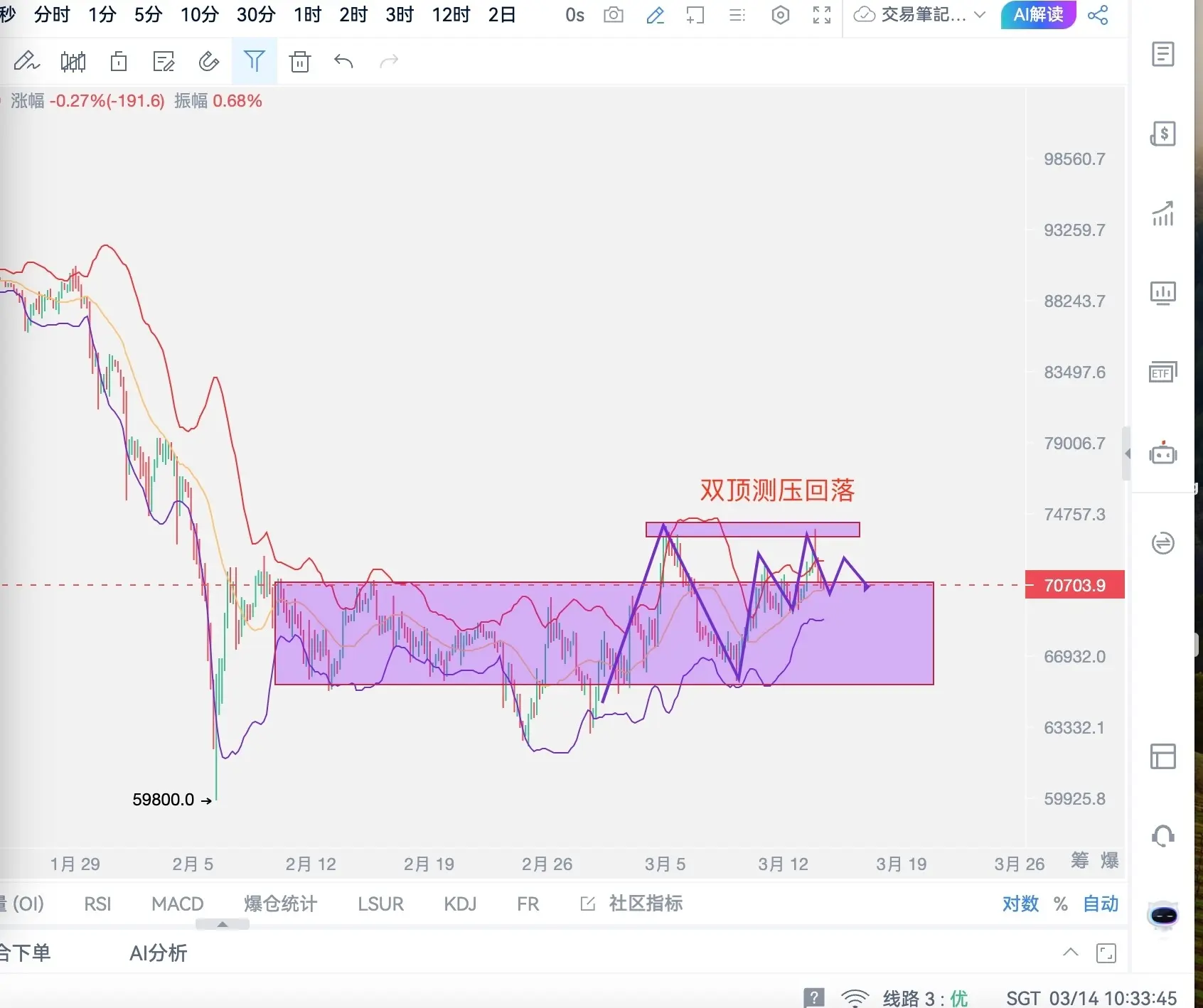Share the chart
1203x1008 pixels.
click(1098, 15)
